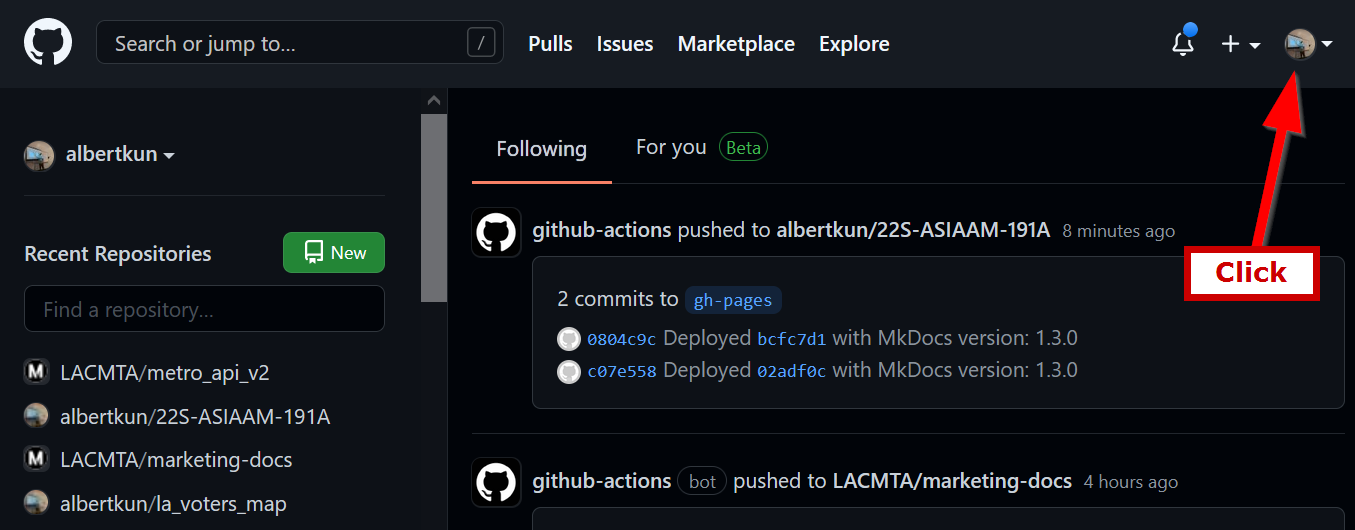
Task: Open Marketplace from the header
Action: pos(736,44)
